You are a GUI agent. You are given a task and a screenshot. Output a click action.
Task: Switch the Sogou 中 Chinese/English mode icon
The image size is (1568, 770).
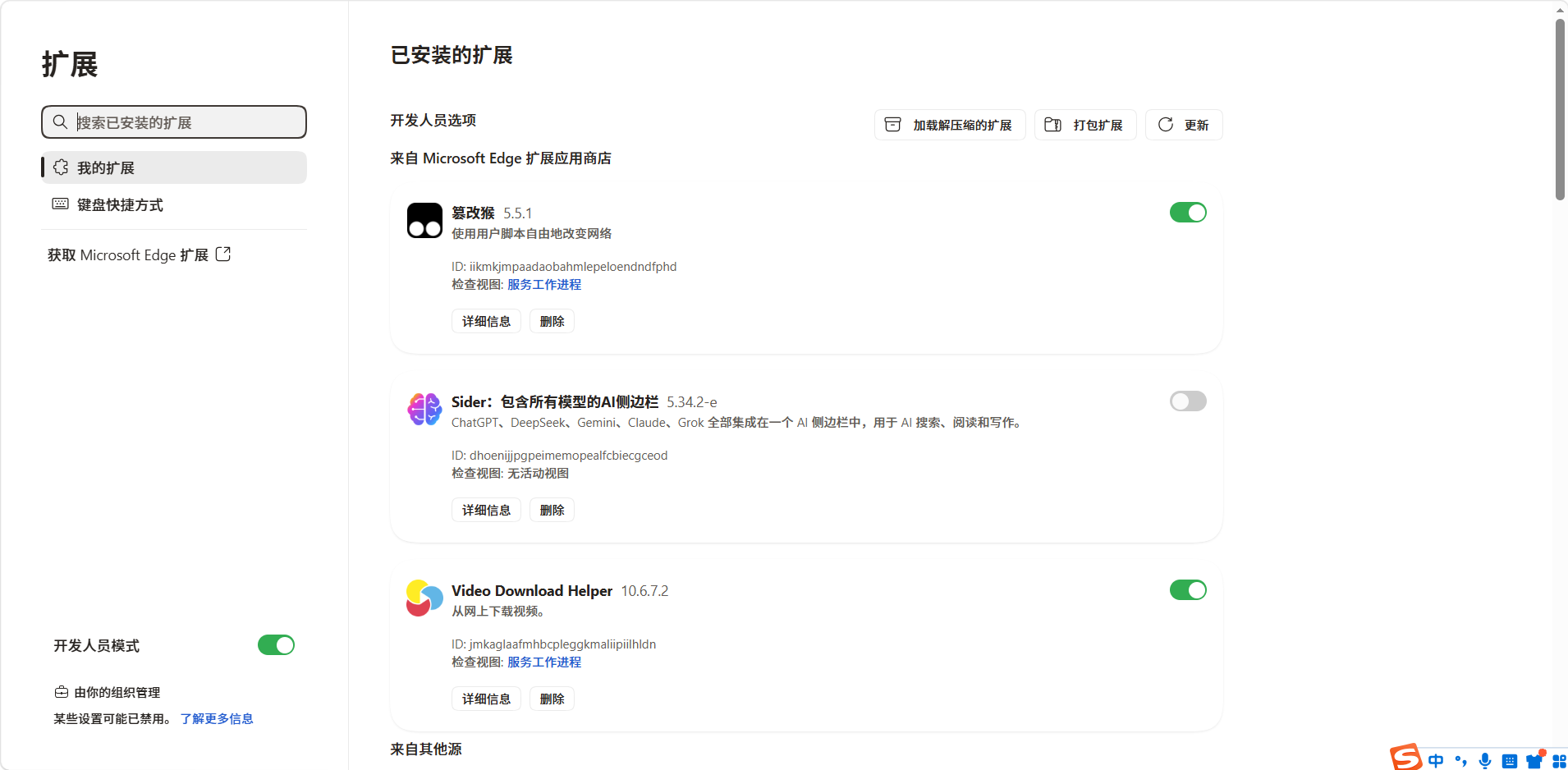pos(1436,761)
